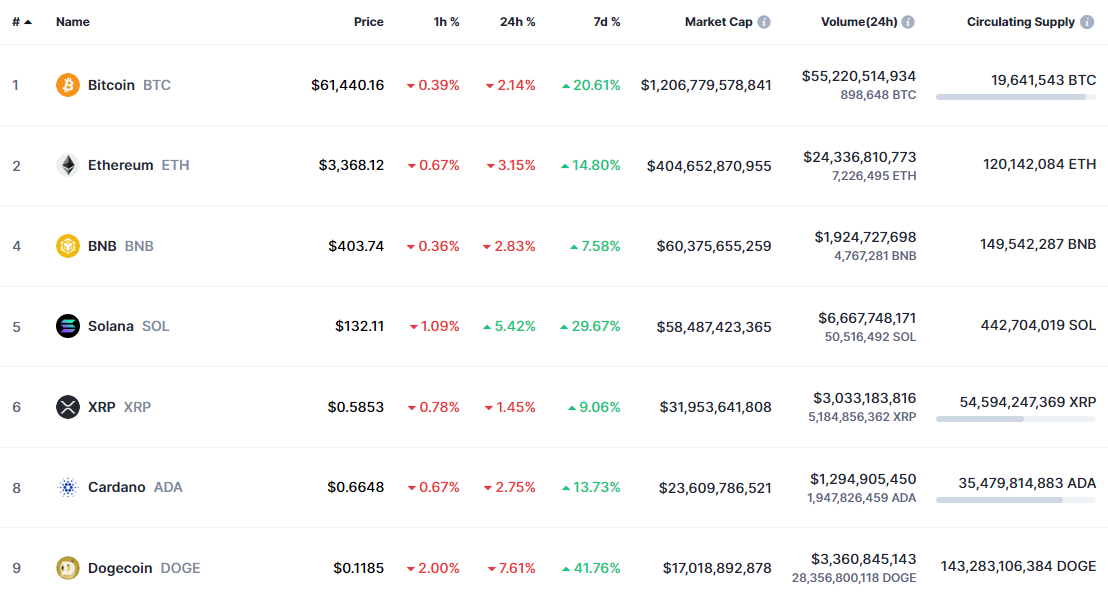This screenshot has height=600, width=1108.
Task: Click the Cardano logo icon
Action: tap(68, 487)
